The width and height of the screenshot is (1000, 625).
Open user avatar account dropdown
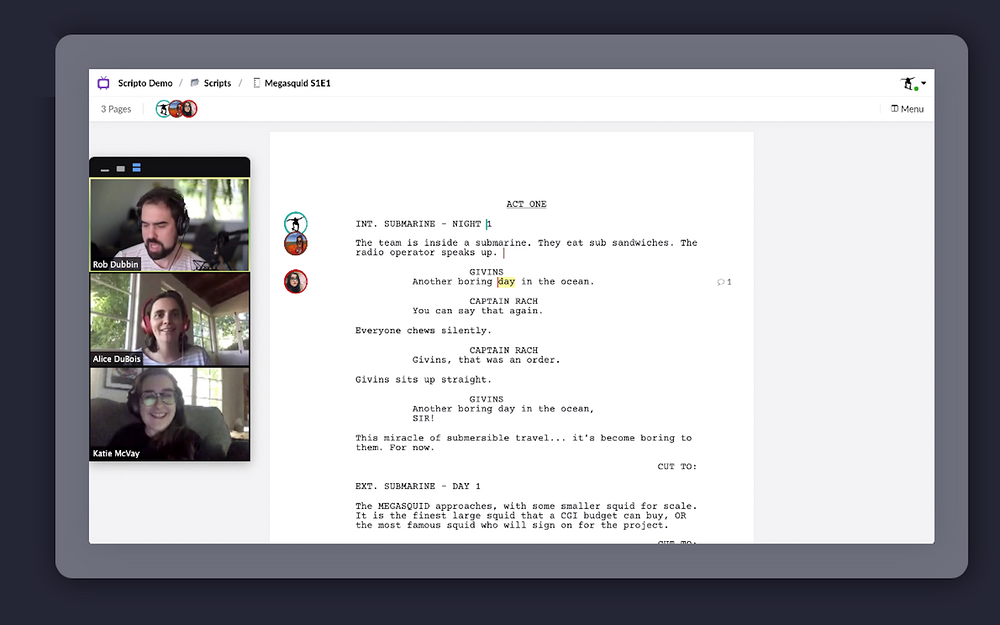(913, 84)
